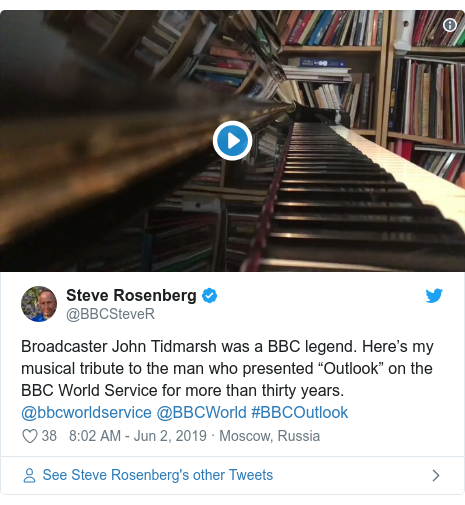Click the like count of 38
This screenshot has height=505, width=465.
[49, 436]
